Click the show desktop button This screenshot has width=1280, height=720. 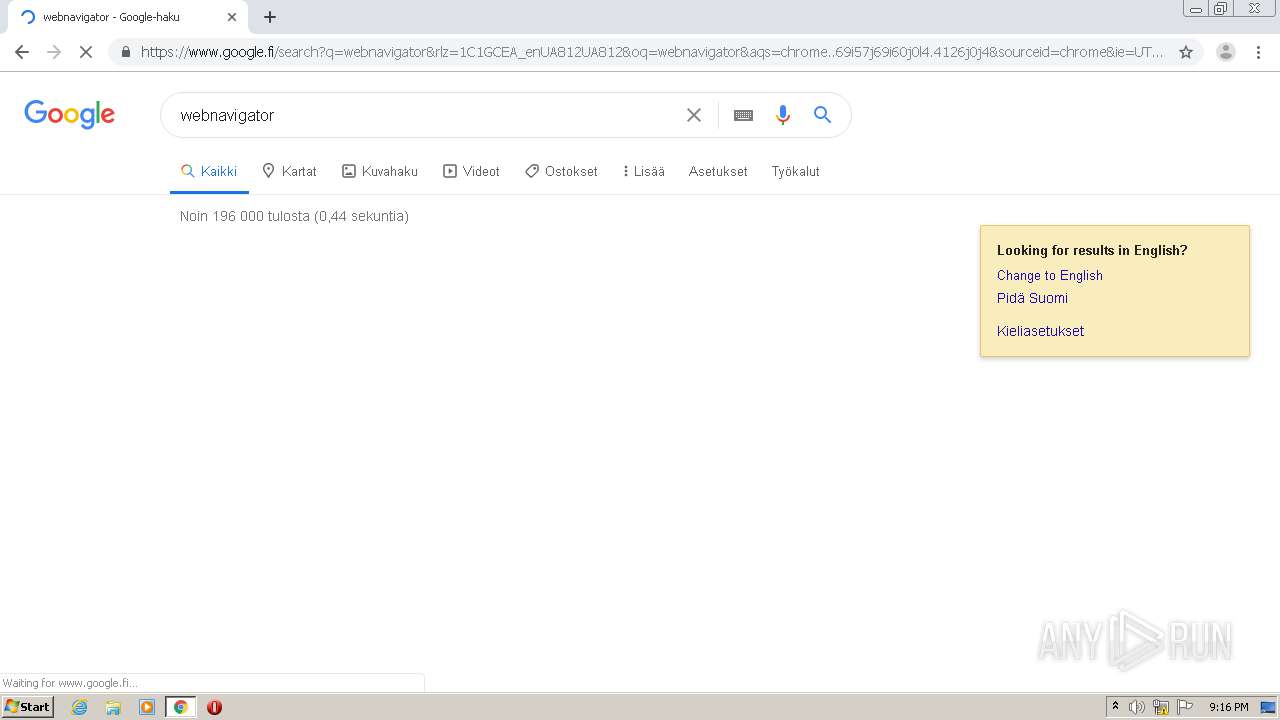1268,707
